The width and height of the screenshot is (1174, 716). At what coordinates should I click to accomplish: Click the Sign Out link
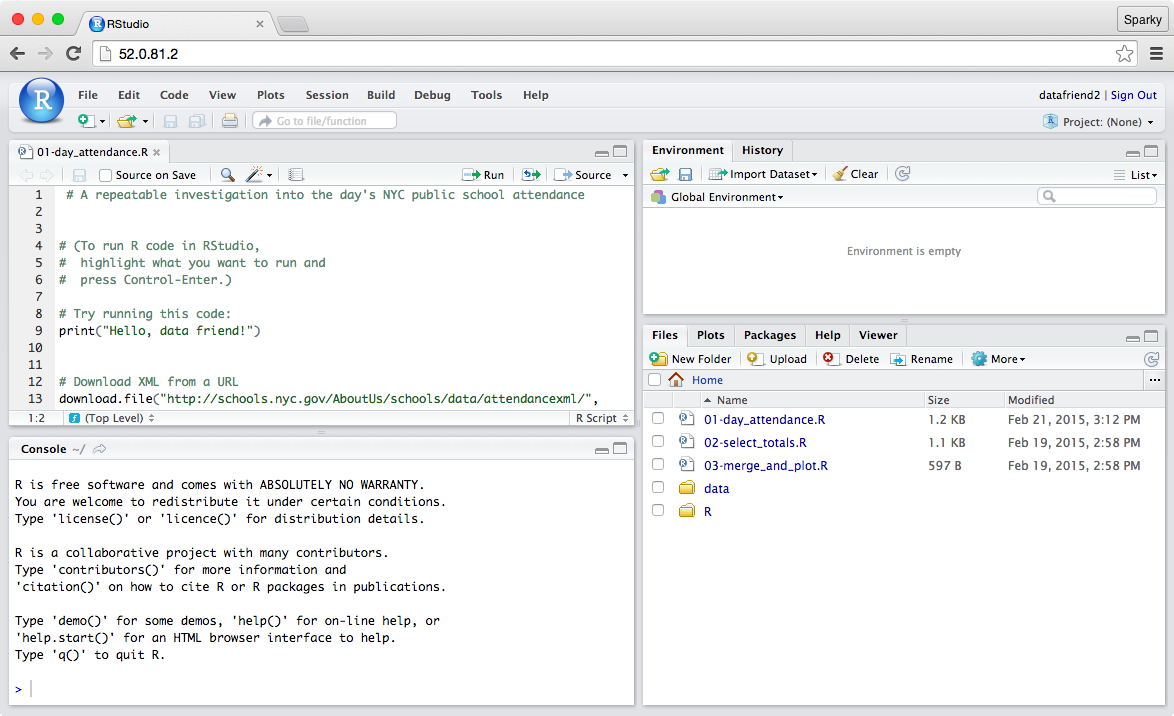(1134, 95)
